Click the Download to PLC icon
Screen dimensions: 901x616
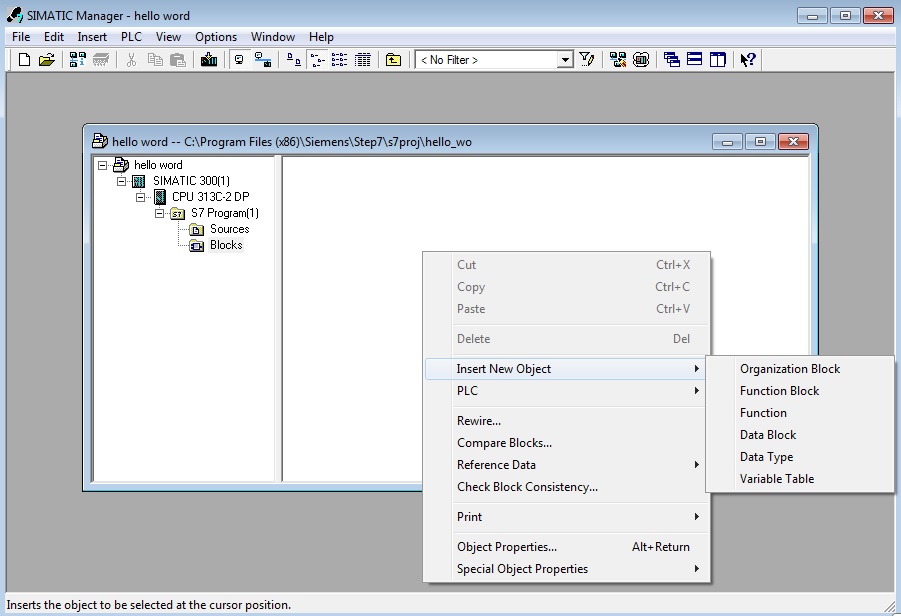coord(208,60)
